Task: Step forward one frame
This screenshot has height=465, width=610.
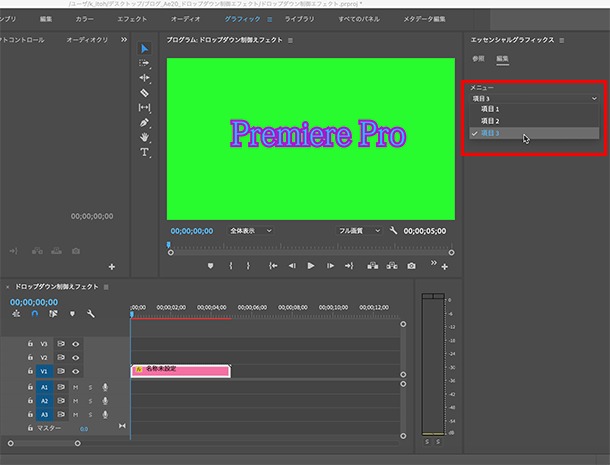Action: [330, 266]
